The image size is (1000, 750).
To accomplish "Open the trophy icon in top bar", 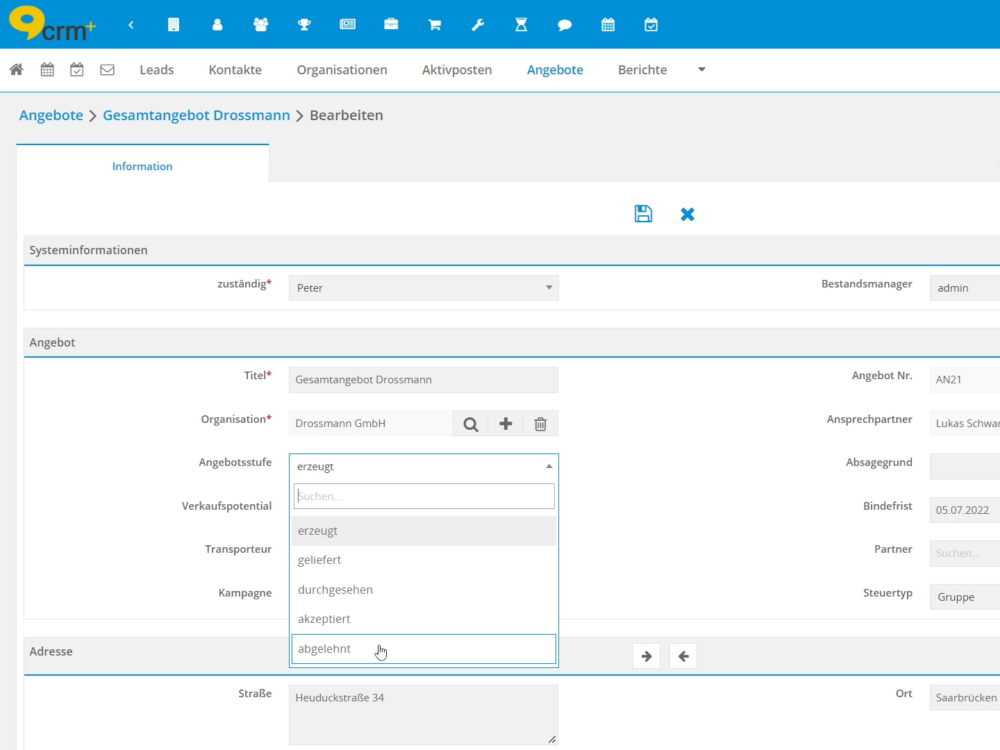I will 304,25.
